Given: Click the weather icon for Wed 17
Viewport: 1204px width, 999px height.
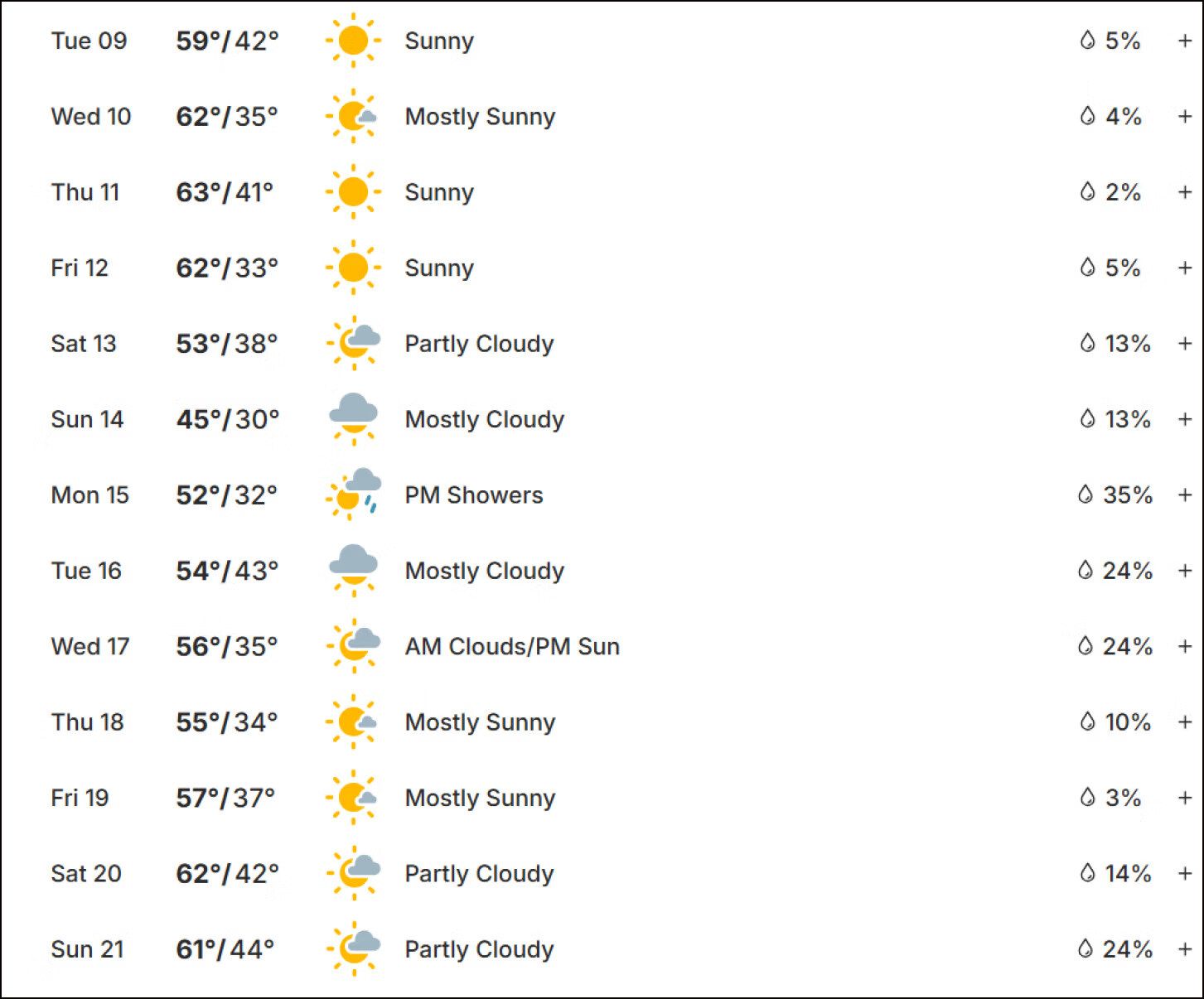Looking at the screenshot, I should [x=353, y=646].
